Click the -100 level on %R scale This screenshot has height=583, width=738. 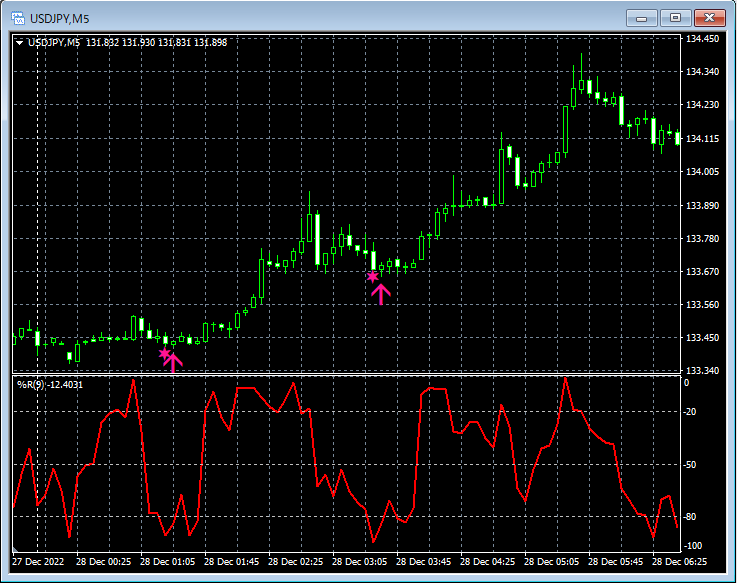[692, 546]
